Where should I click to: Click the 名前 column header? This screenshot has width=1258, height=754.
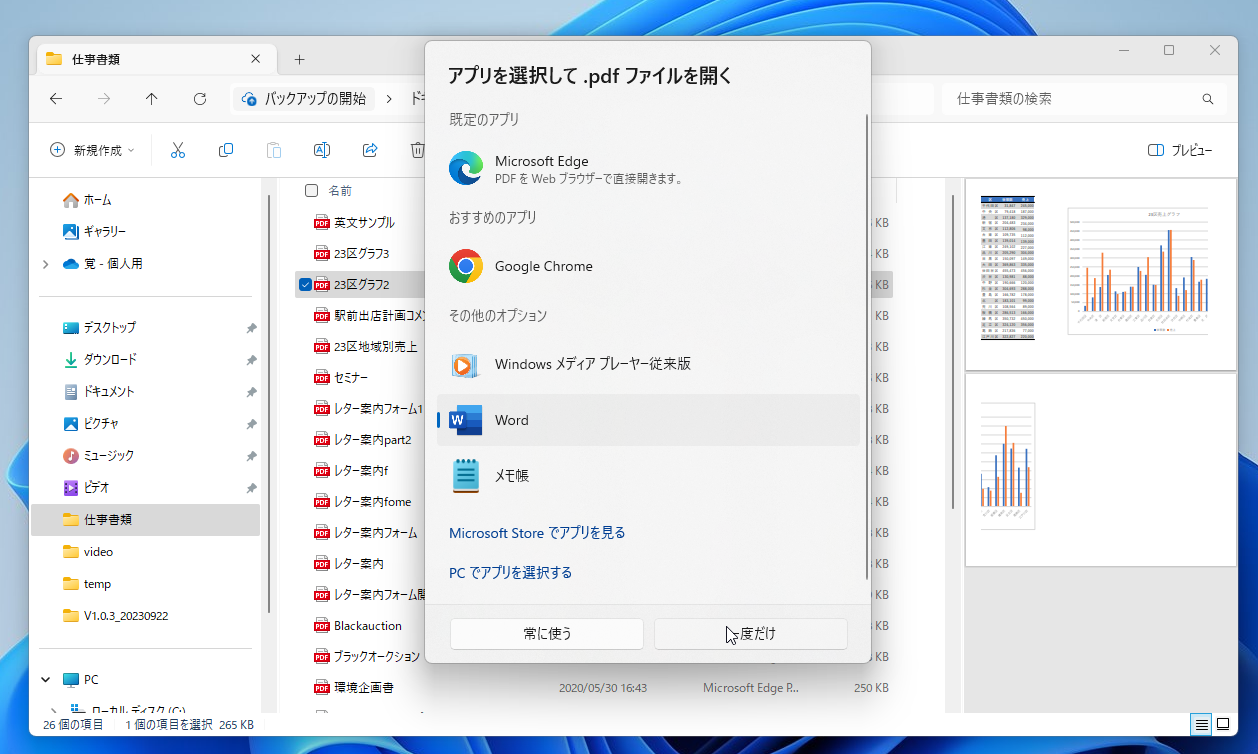tap(340, 190)
